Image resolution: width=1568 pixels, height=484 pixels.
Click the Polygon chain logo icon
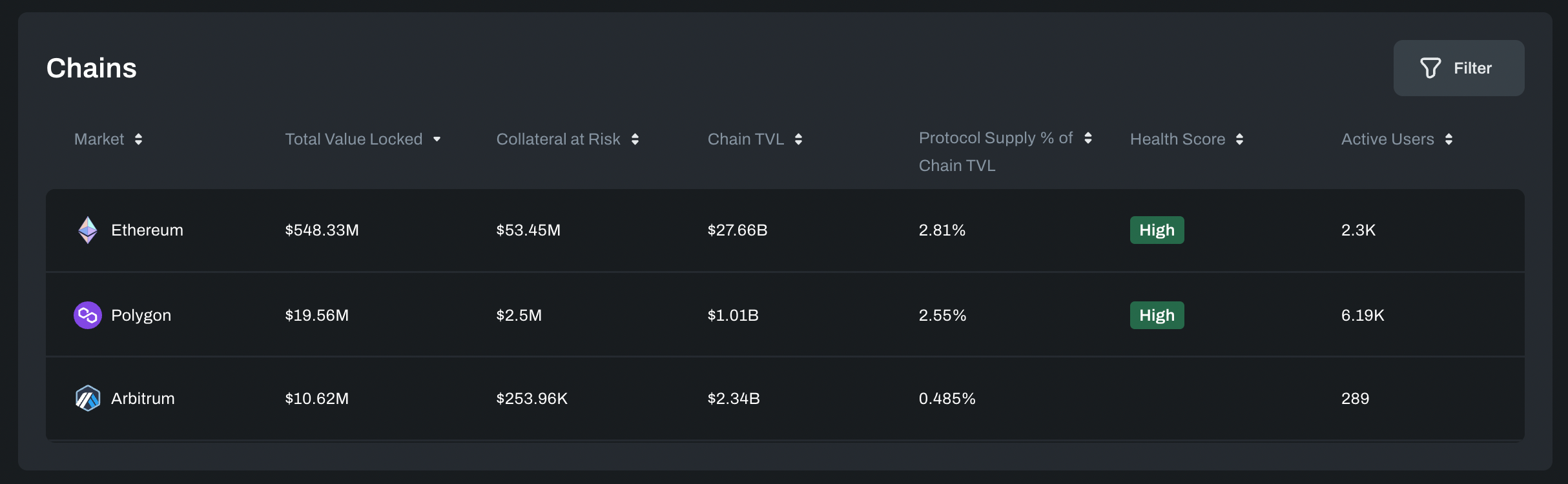pos(88,316)
